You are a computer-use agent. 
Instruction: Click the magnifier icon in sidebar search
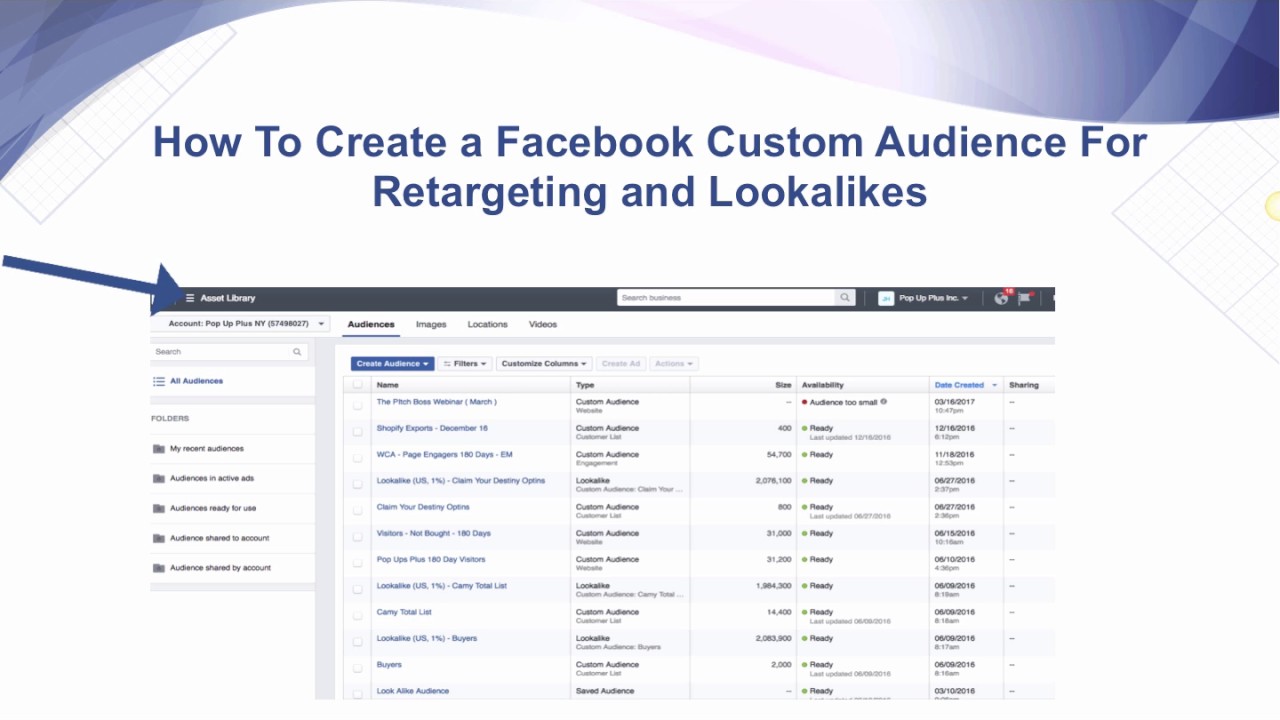point(297,352)
